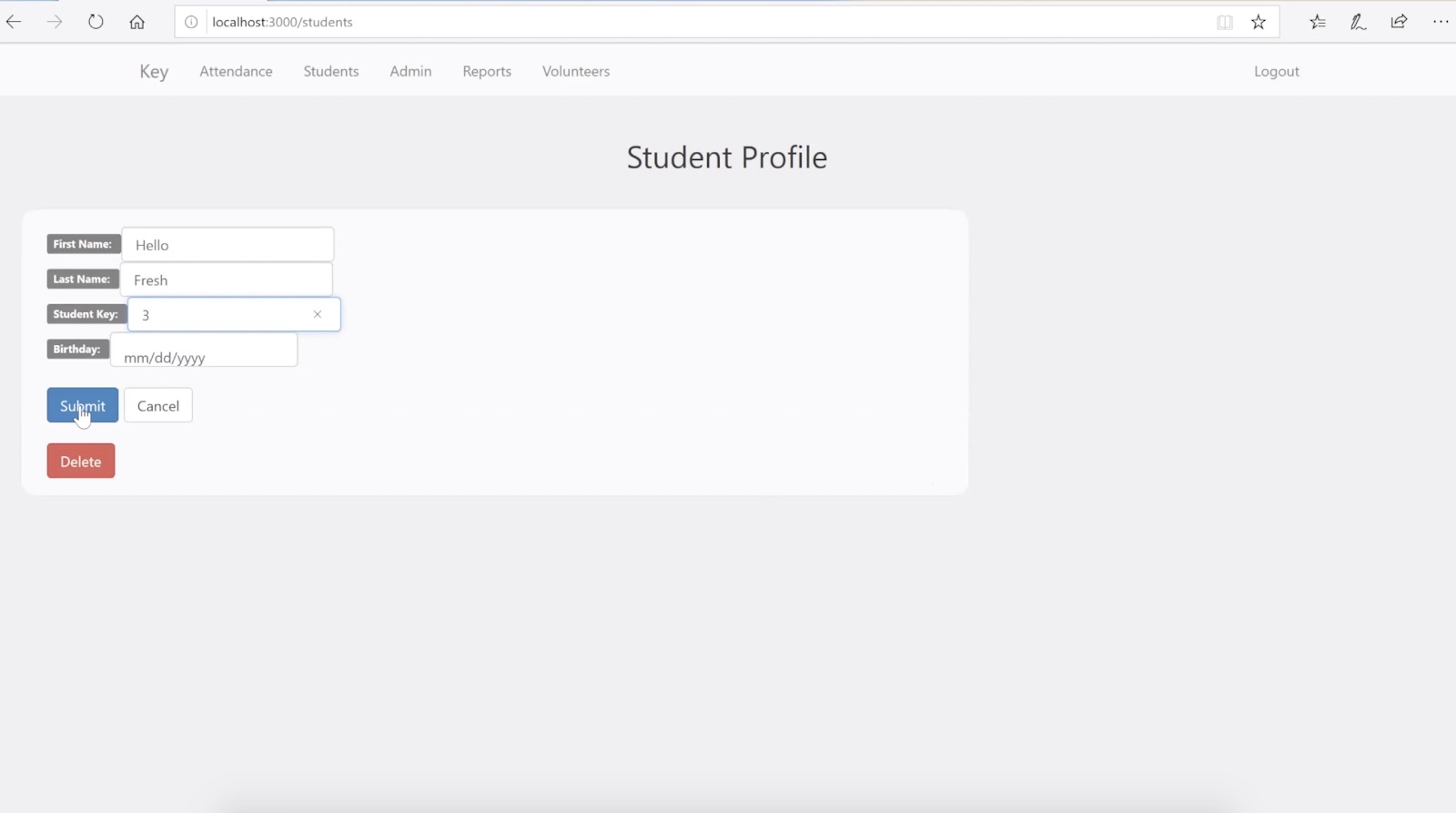Click the Share icon in browser toolbar
1456x813 pixels.
[x=1399, y=22]
